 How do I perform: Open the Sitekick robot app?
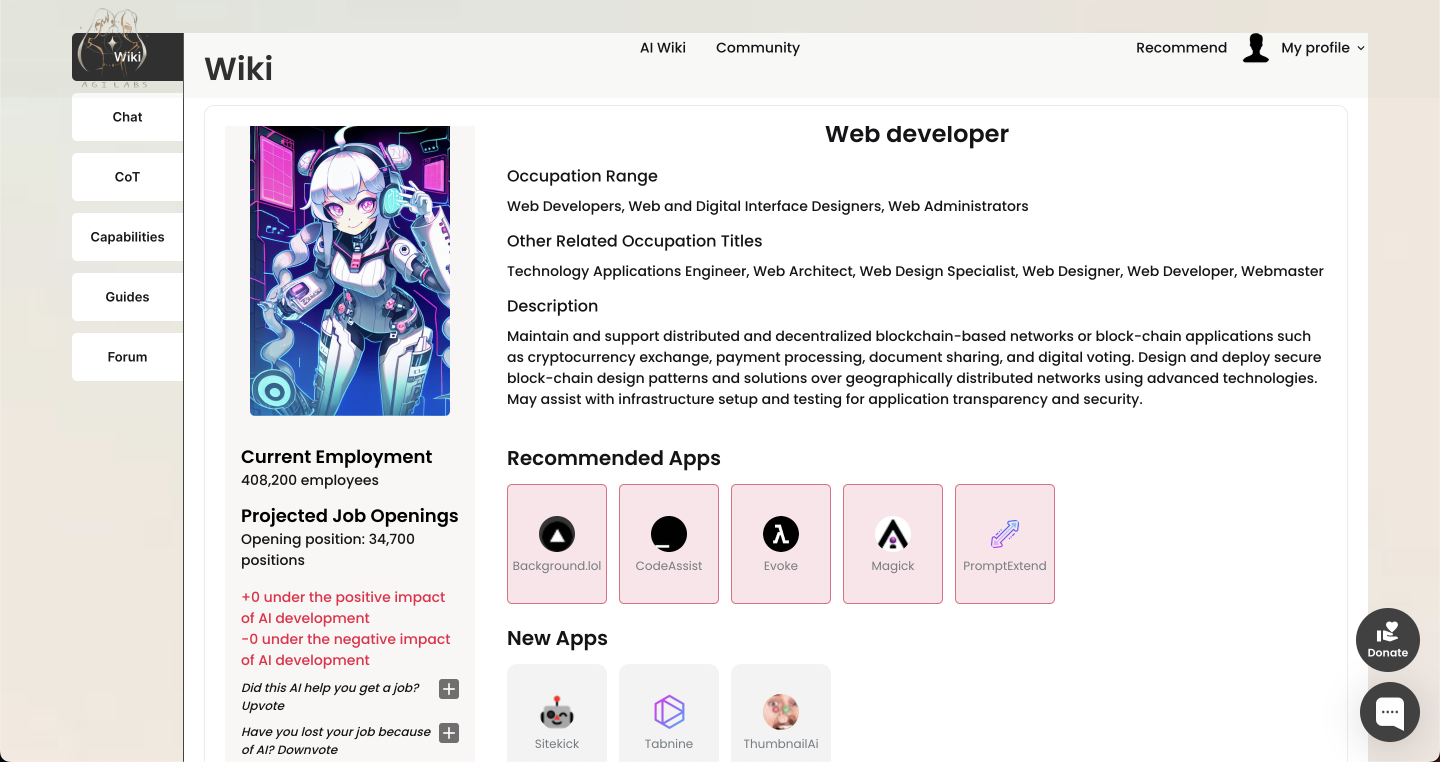(x=557, y=714)
